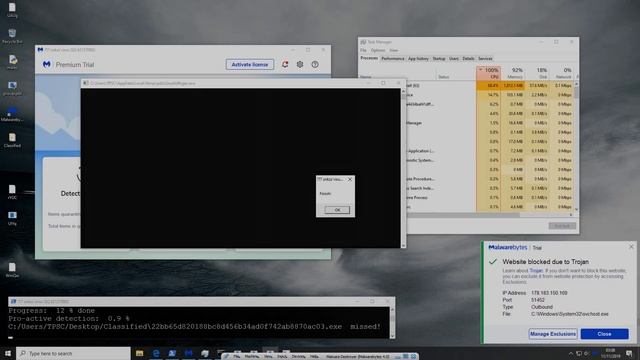The image size is (640, 360).
Task: Switch to Performance tab in Task Manager
Action: 393,59
